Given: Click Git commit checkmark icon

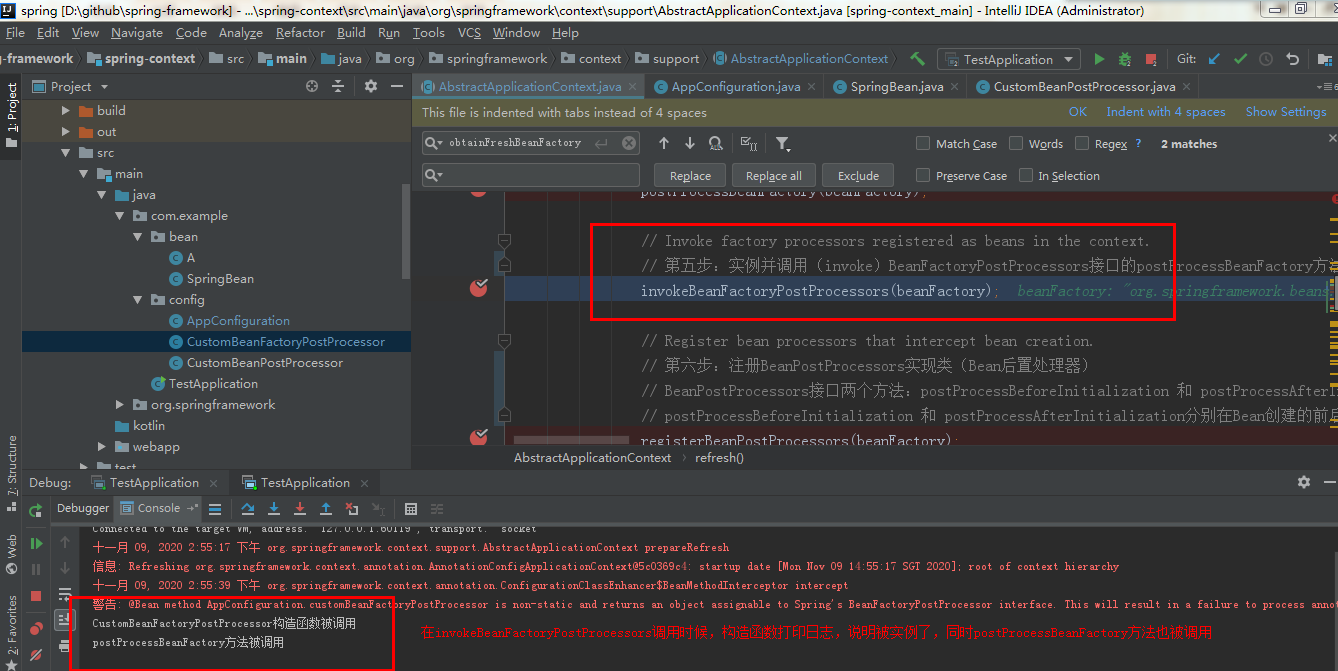Looking at the screenshot, I should click(x=1241, y=59).
